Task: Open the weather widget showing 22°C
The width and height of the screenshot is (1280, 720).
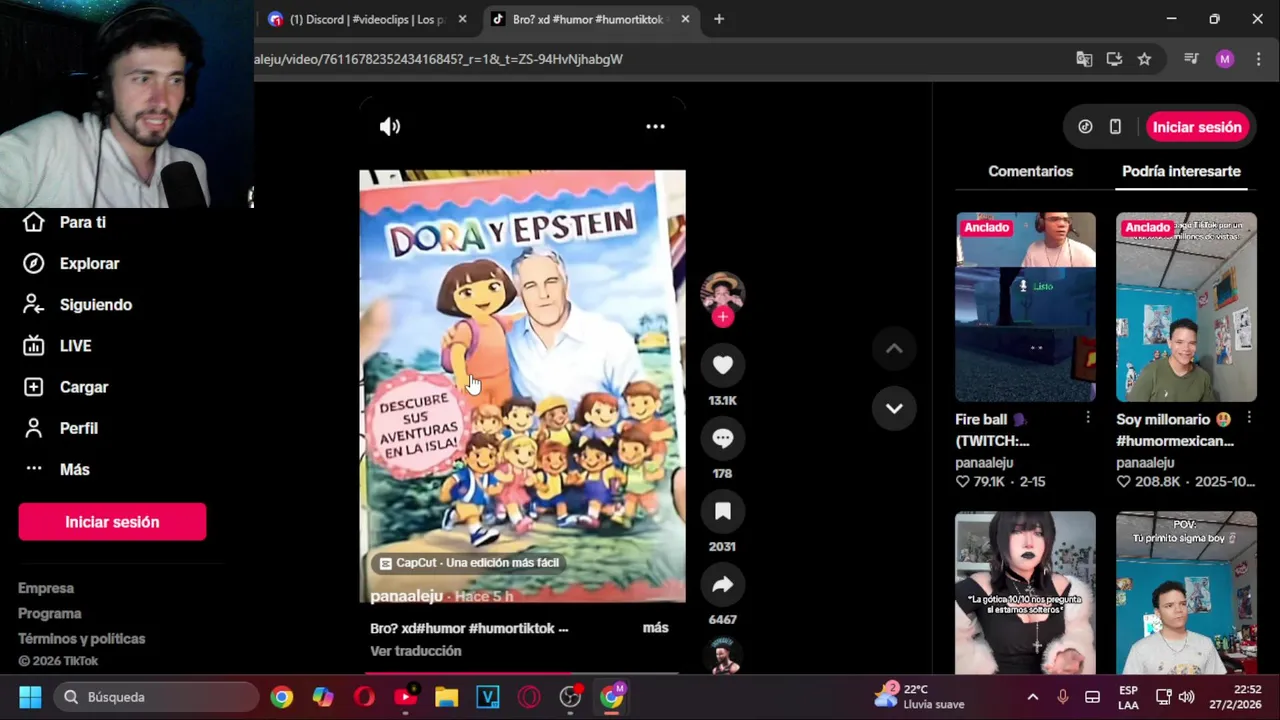Action: pos(920,697)
